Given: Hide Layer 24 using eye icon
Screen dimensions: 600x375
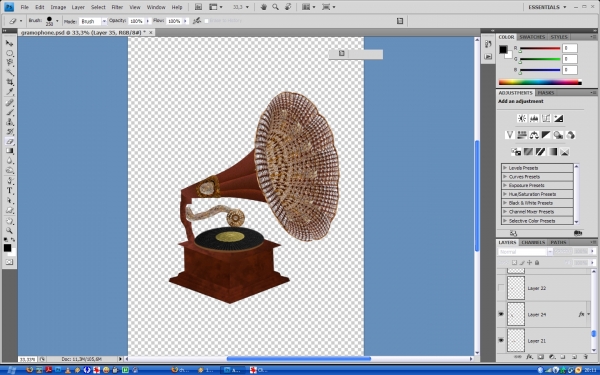Looking at the screenshot, I should [501, 314].
